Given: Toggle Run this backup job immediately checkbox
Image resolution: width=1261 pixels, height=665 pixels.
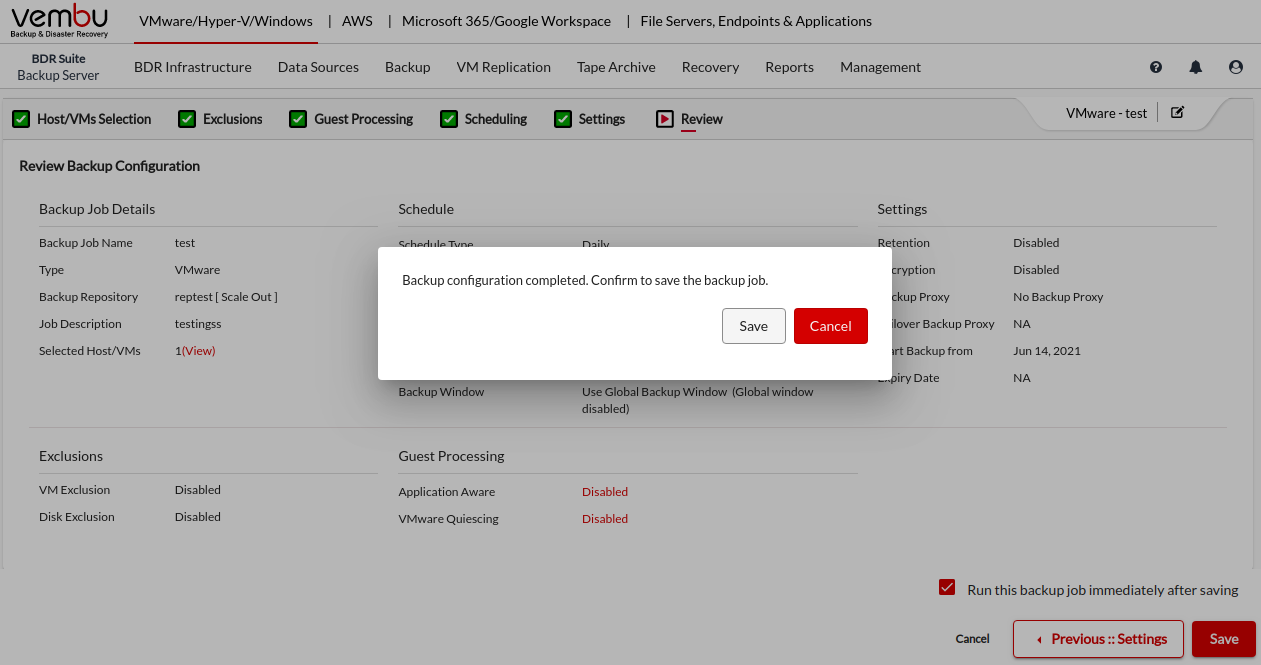Looking at the screenshot, I should click(947, 588).
